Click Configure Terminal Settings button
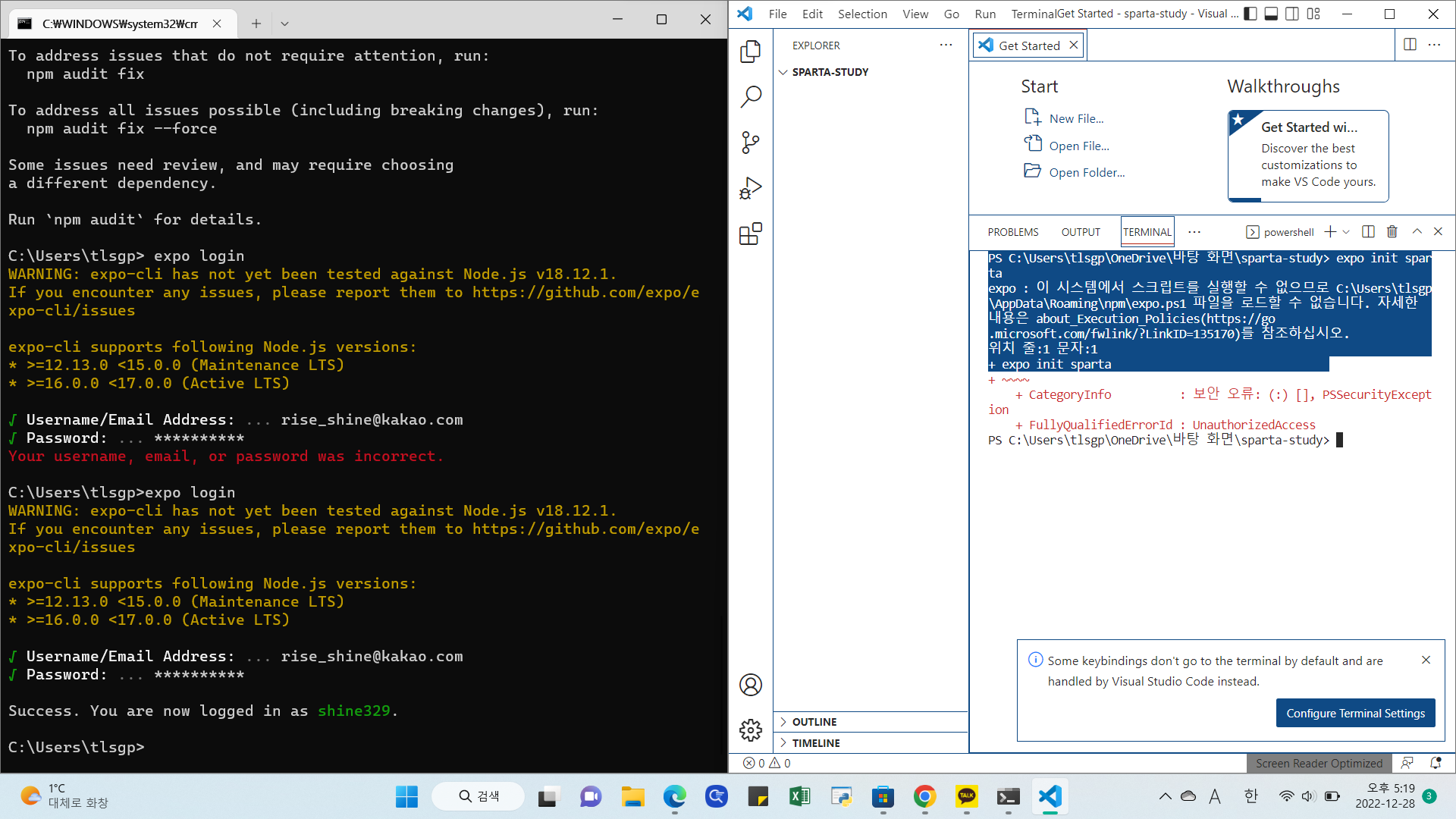This screenshot has width=1456, height=819. pyautogui.click(x=1355, y=713)
